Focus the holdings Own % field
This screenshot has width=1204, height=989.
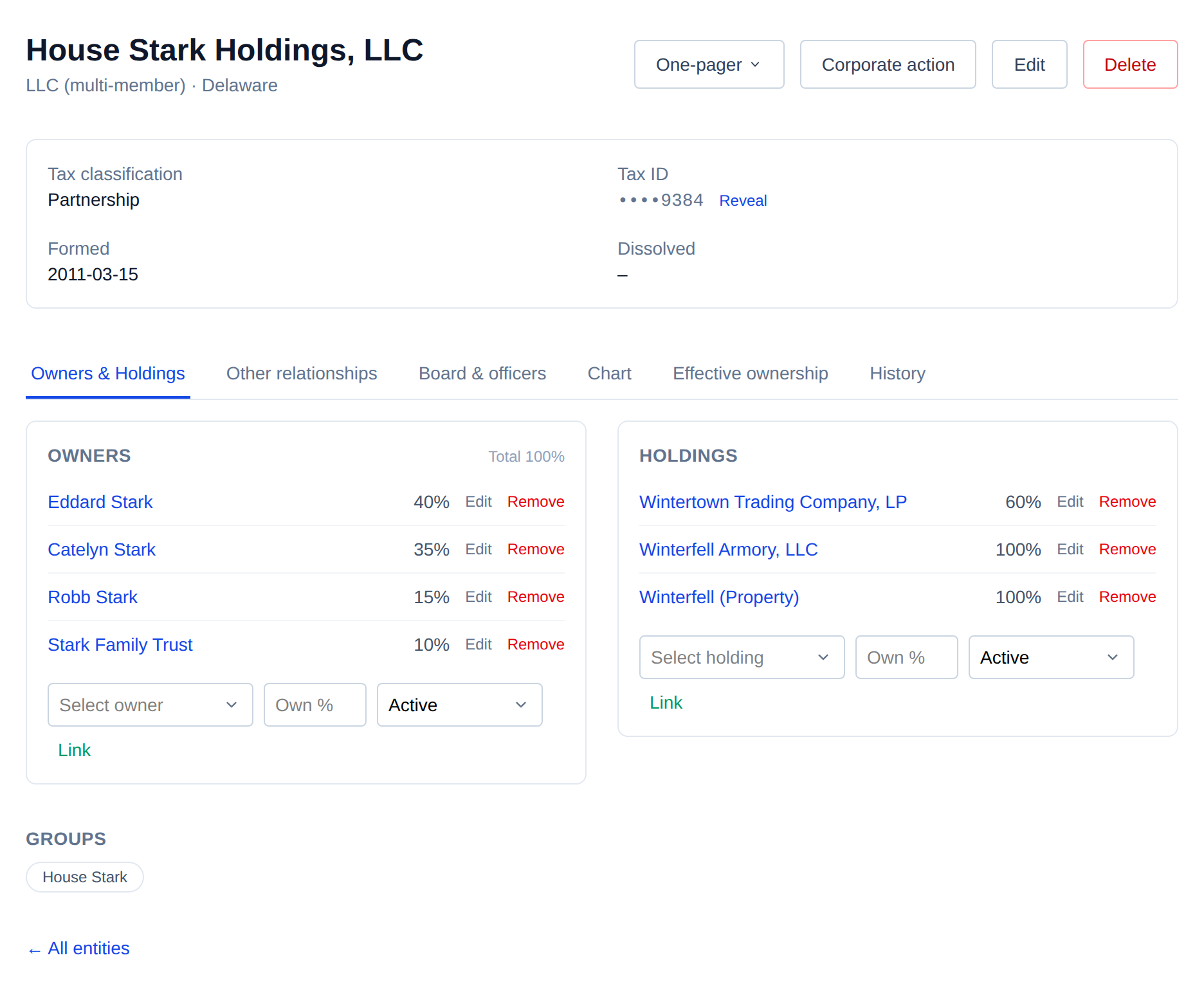coord(907,657)
